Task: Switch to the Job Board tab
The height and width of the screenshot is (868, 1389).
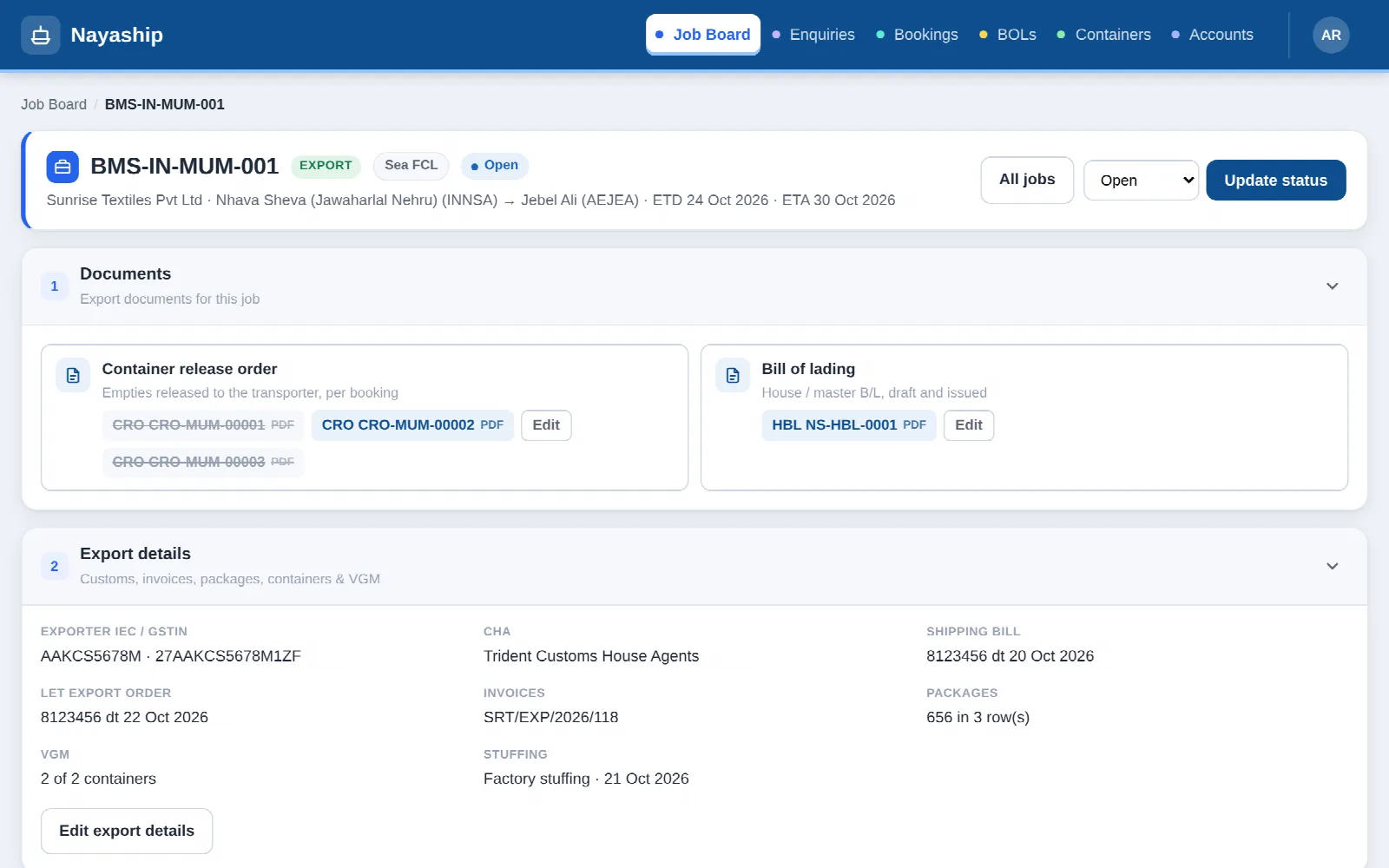Action: 703,35
